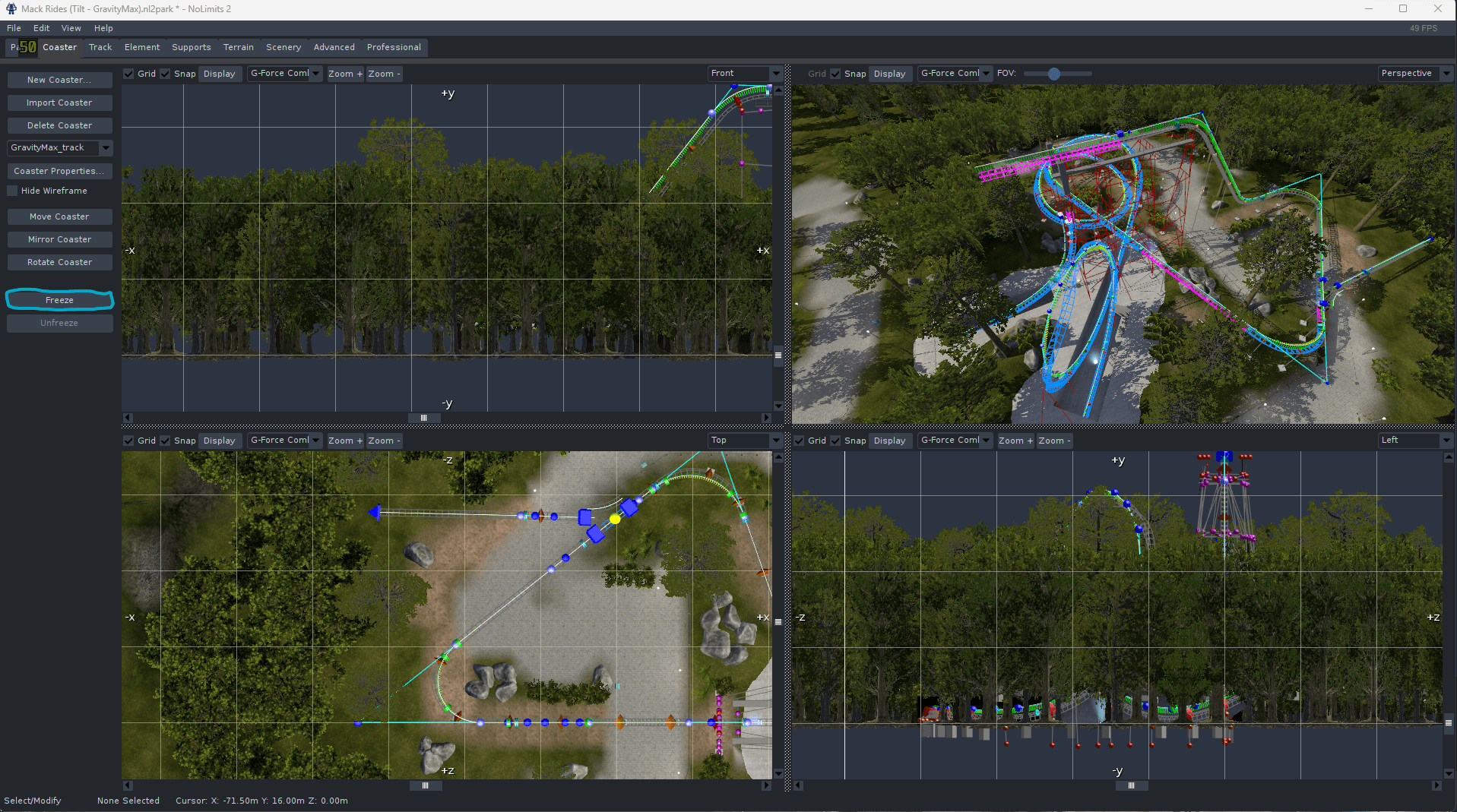The image size is (1457, 812).
Task: Open the Help menu
Action: [103, 28]
